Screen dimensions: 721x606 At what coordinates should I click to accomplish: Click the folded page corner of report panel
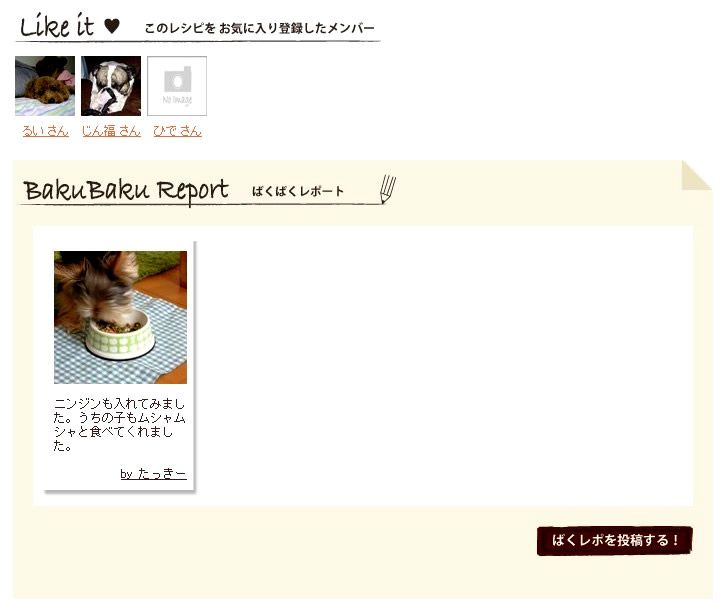pos(697,175)
